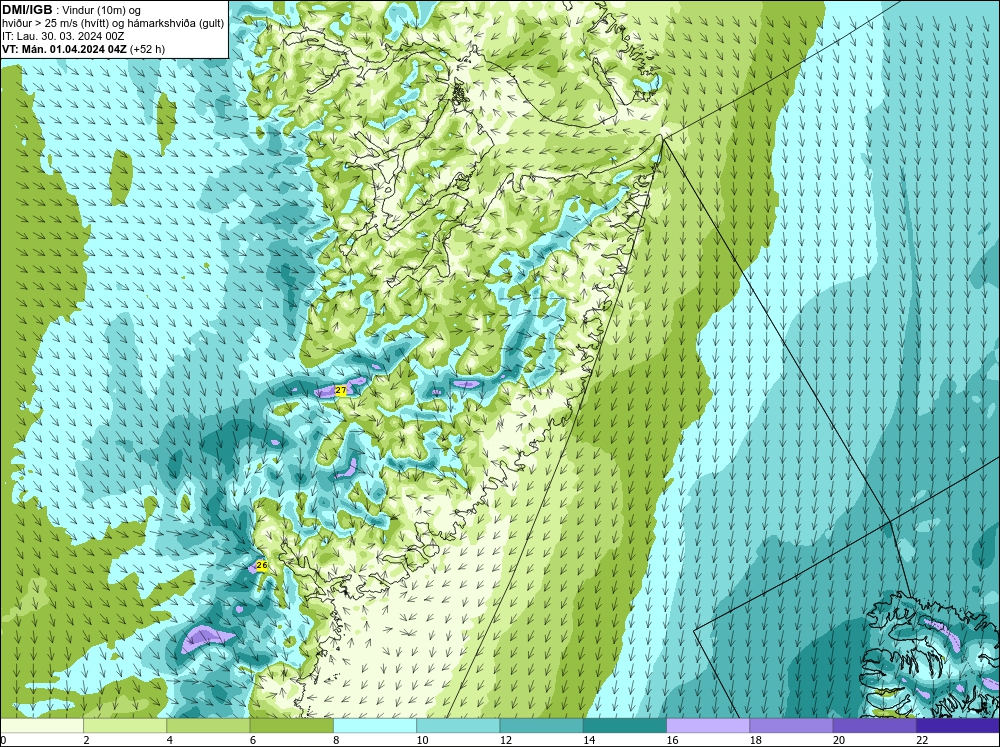Click the yellow gust label reading 26
This screenshot has width=1000, height=747.
pyautogui.click(x=261, y=565)
